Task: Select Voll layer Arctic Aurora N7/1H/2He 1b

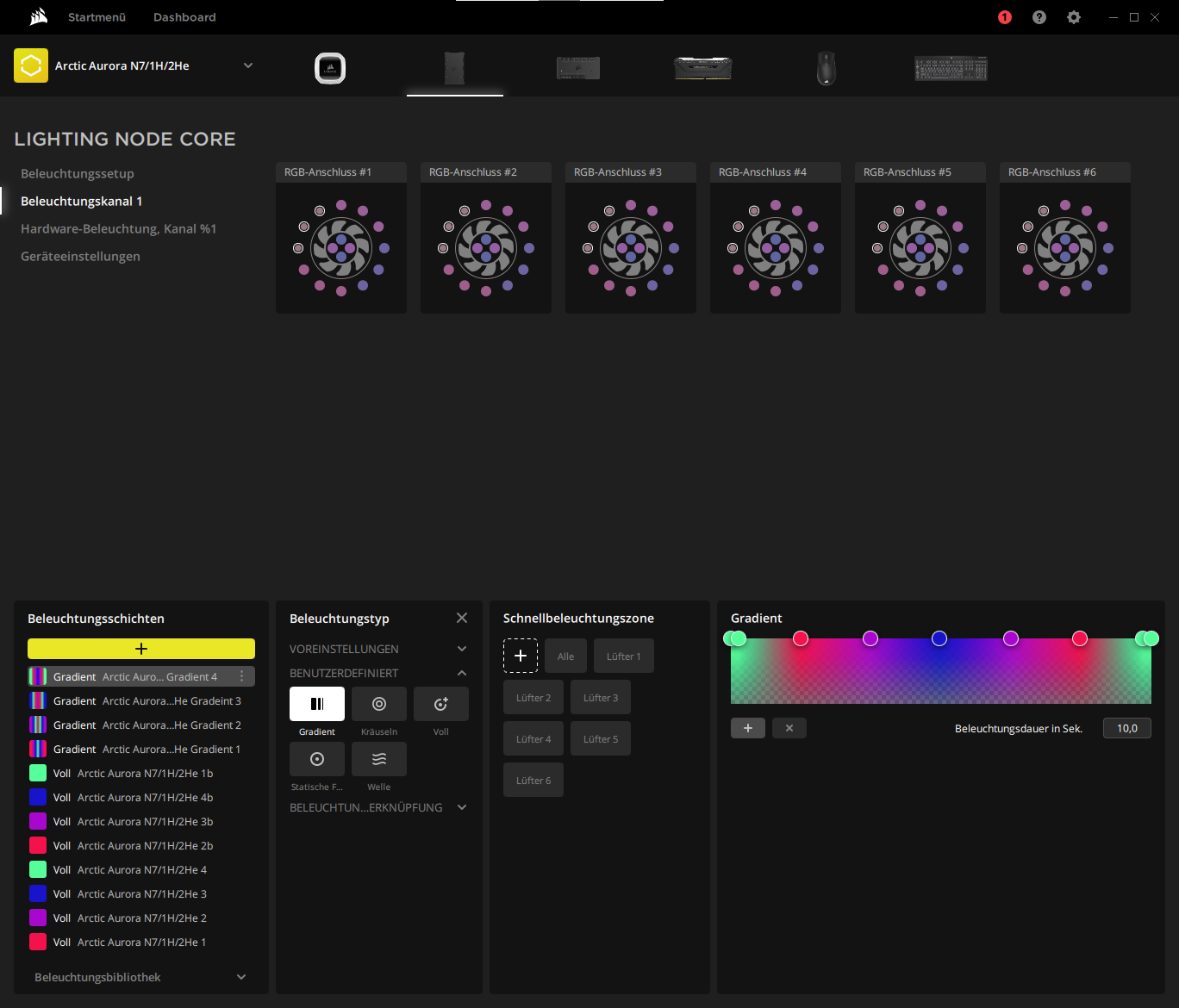Action: [141, 773]
